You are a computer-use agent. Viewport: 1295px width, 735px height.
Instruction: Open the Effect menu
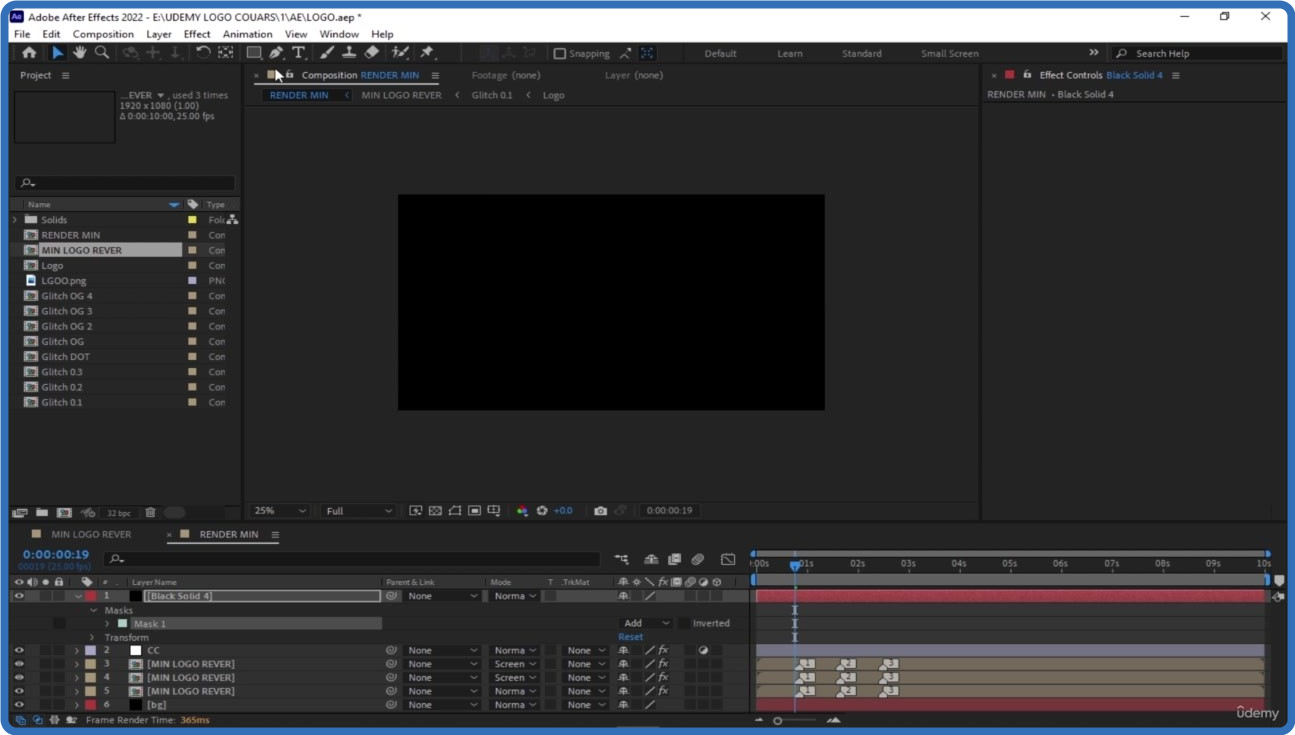click(x=197, y=34)
